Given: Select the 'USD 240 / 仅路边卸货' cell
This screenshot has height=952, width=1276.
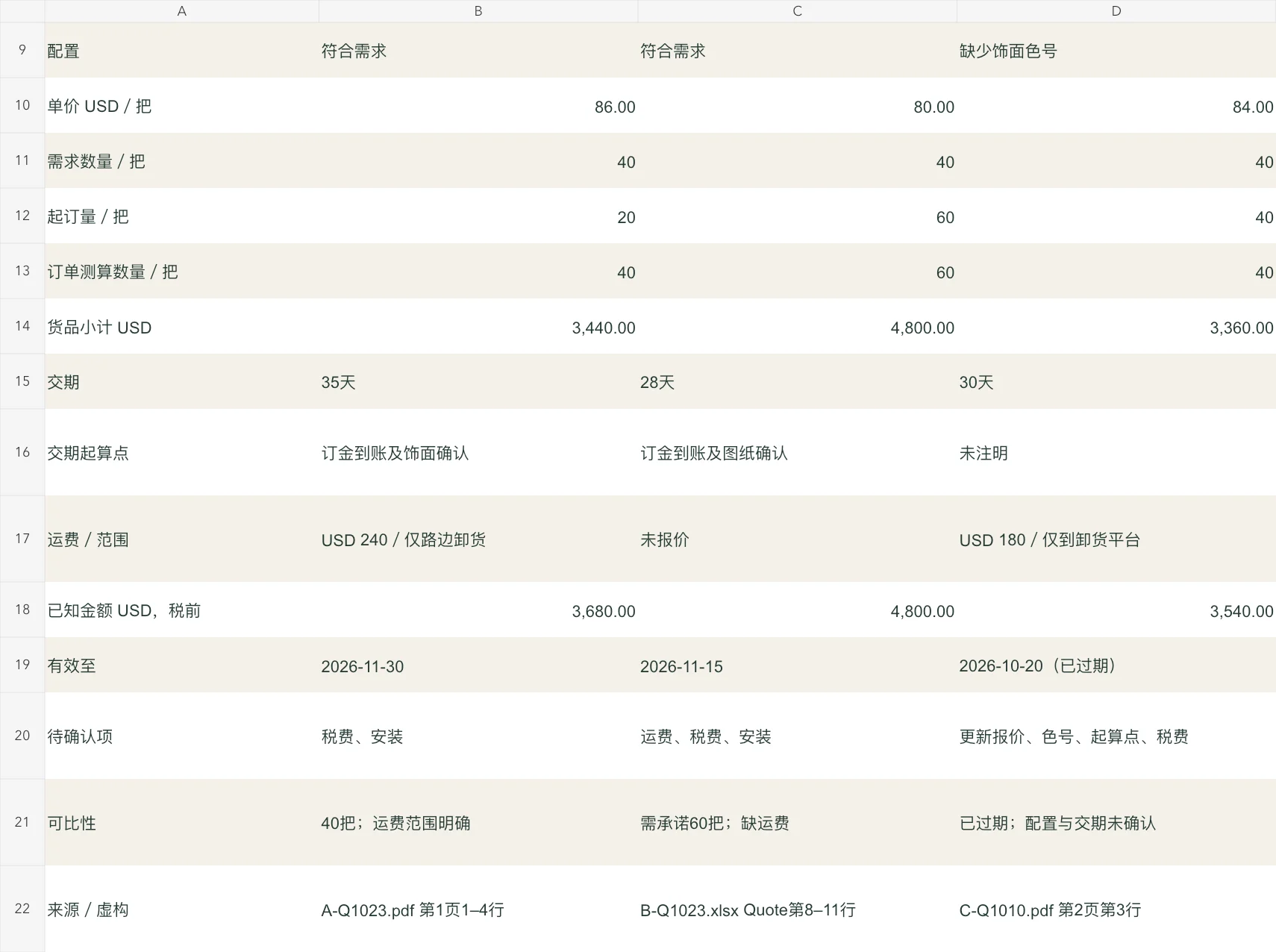Looking at the screenshot, I should click(x=478, y=539).
